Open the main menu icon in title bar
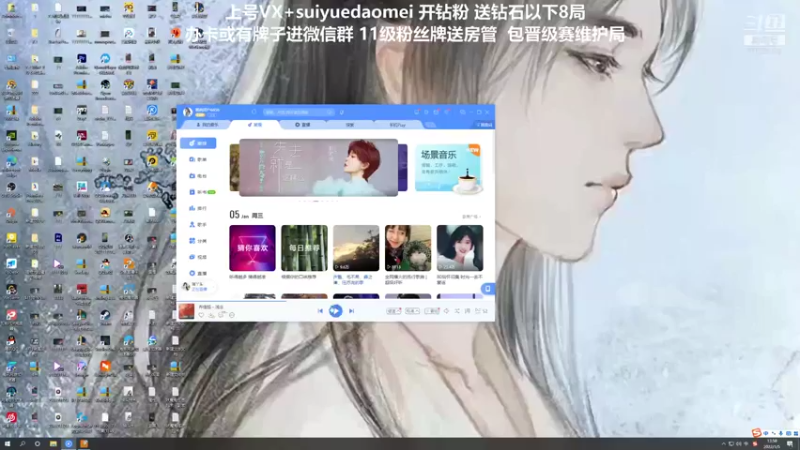The height and width of the screenshot is (450, 800). (446, 112)
